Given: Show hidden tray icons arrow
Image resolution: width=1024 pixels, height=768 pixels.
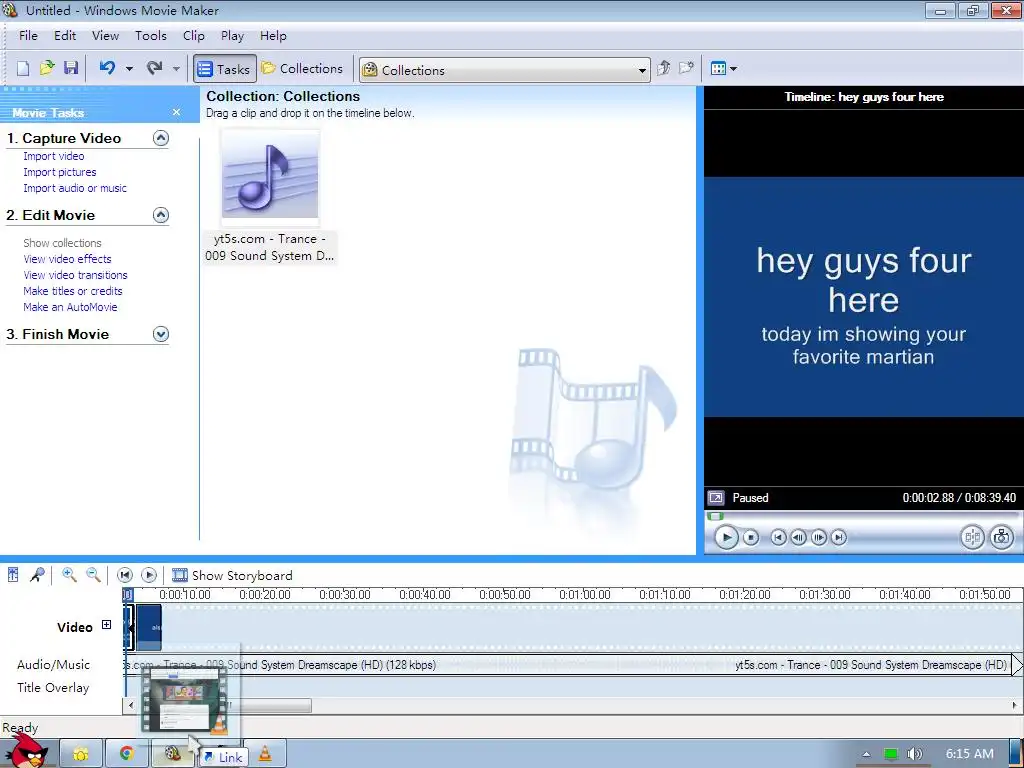Looking at the screenshot, I should (x=866, y=754).
